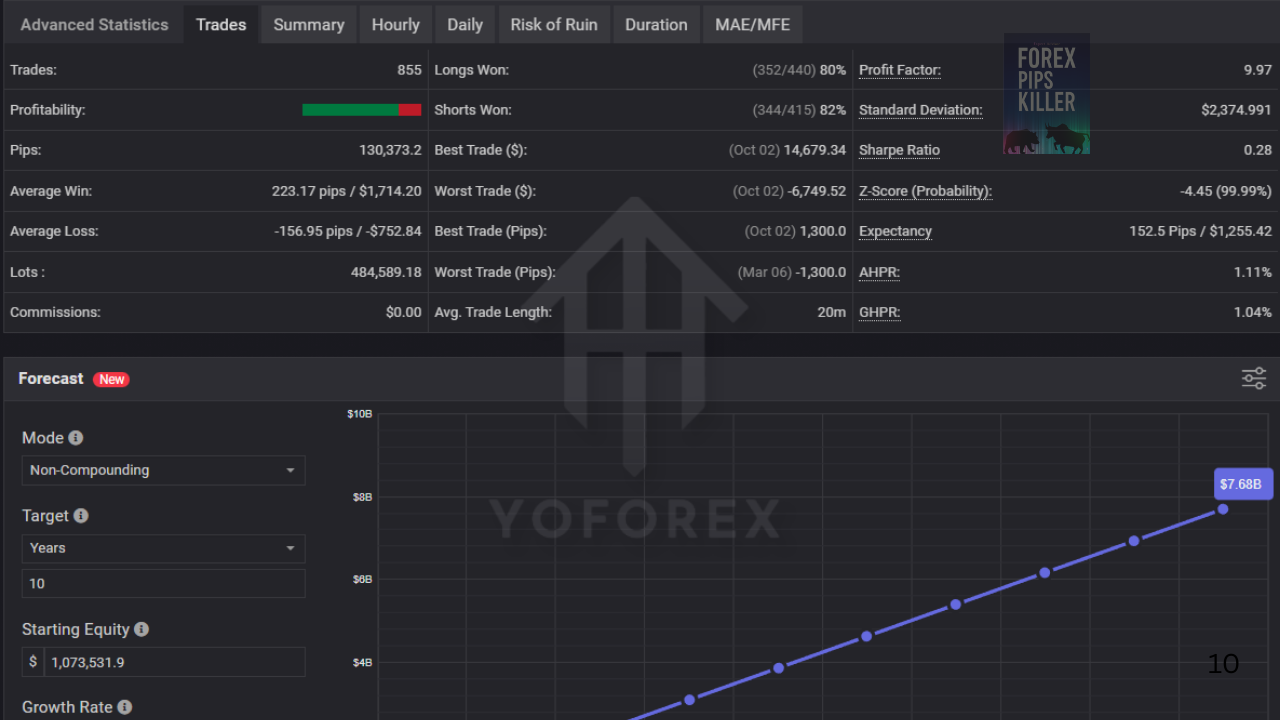Viewport: 1280px width, 720px height.
Task: Open the Profit Factor definition link
Action: pos(899,70)
